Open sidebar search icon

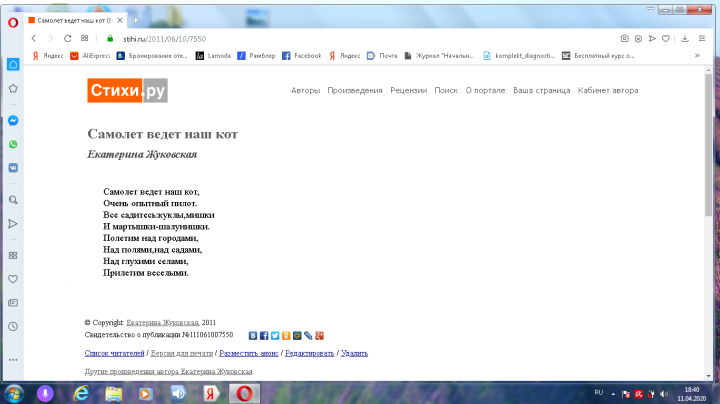13,200
